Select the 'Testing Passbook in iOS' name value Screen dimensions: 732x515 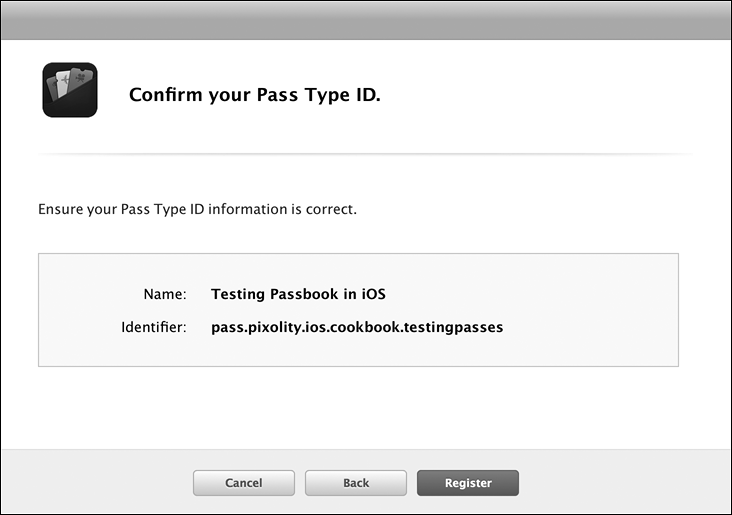pos(298,294)
